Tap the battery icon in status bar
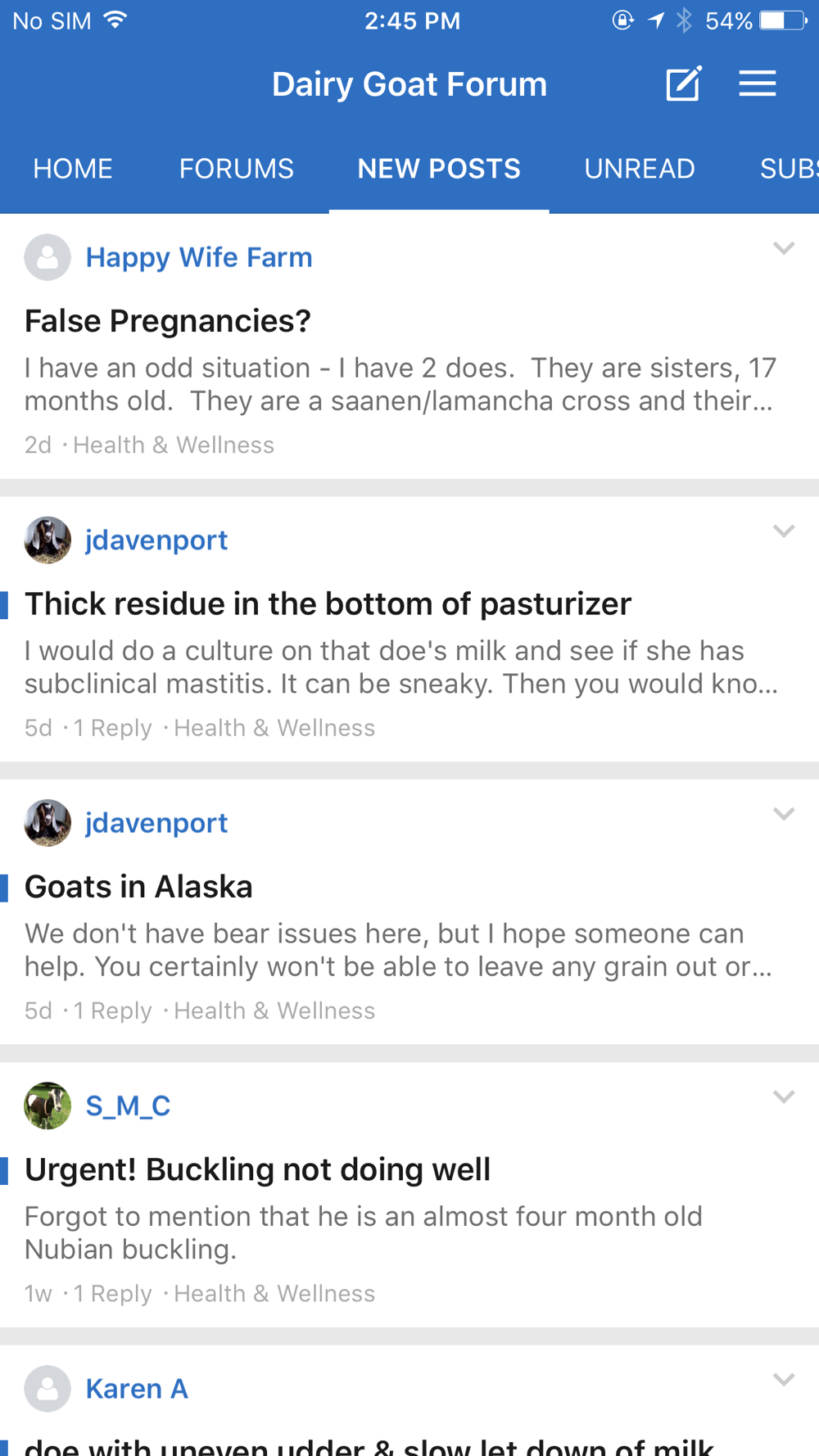Screen dimensions: 819x1456 click(783, 20)
